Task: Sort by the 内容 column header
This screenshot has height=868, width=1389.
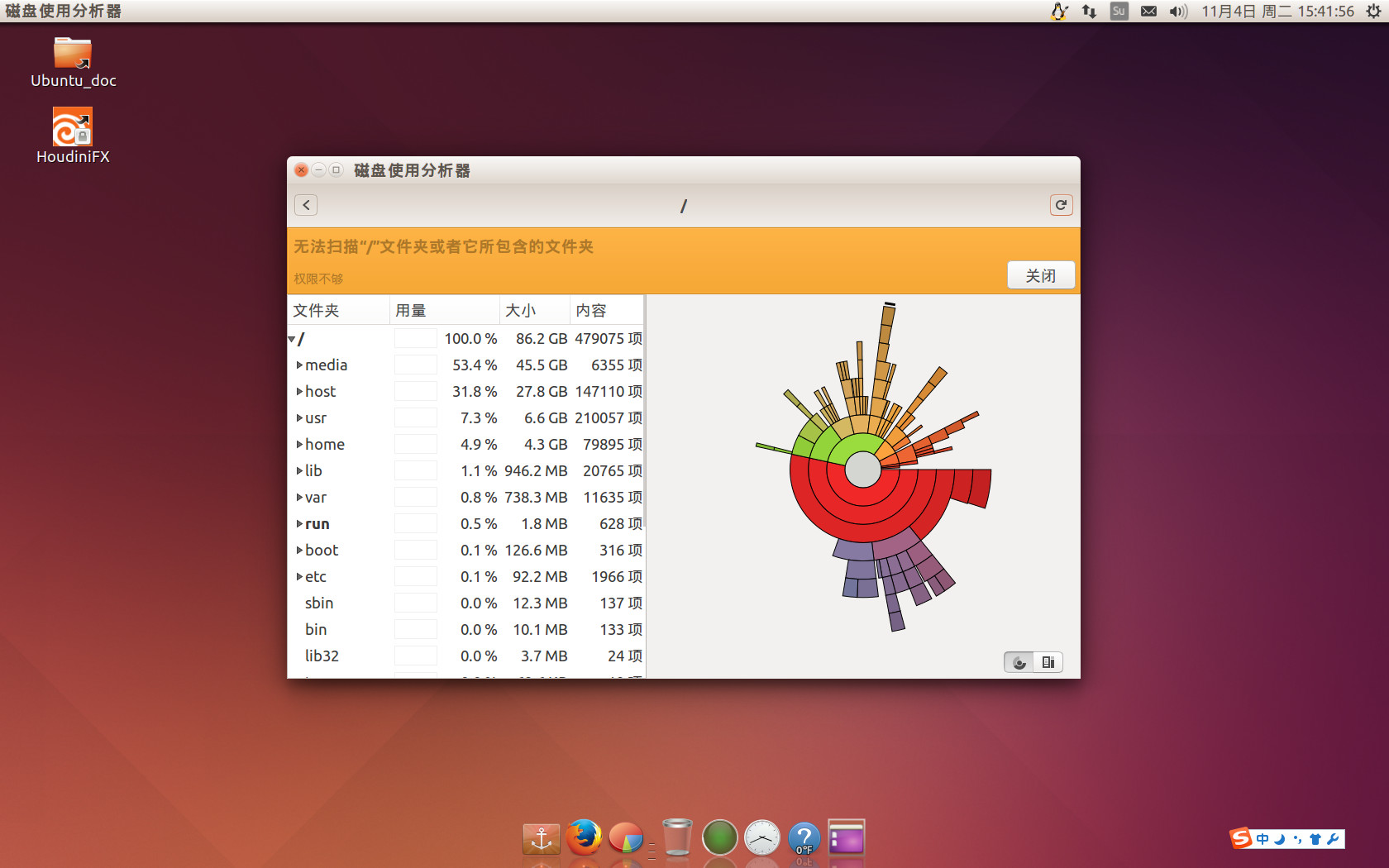Action: pyautogui.click(x=607, y=310)
